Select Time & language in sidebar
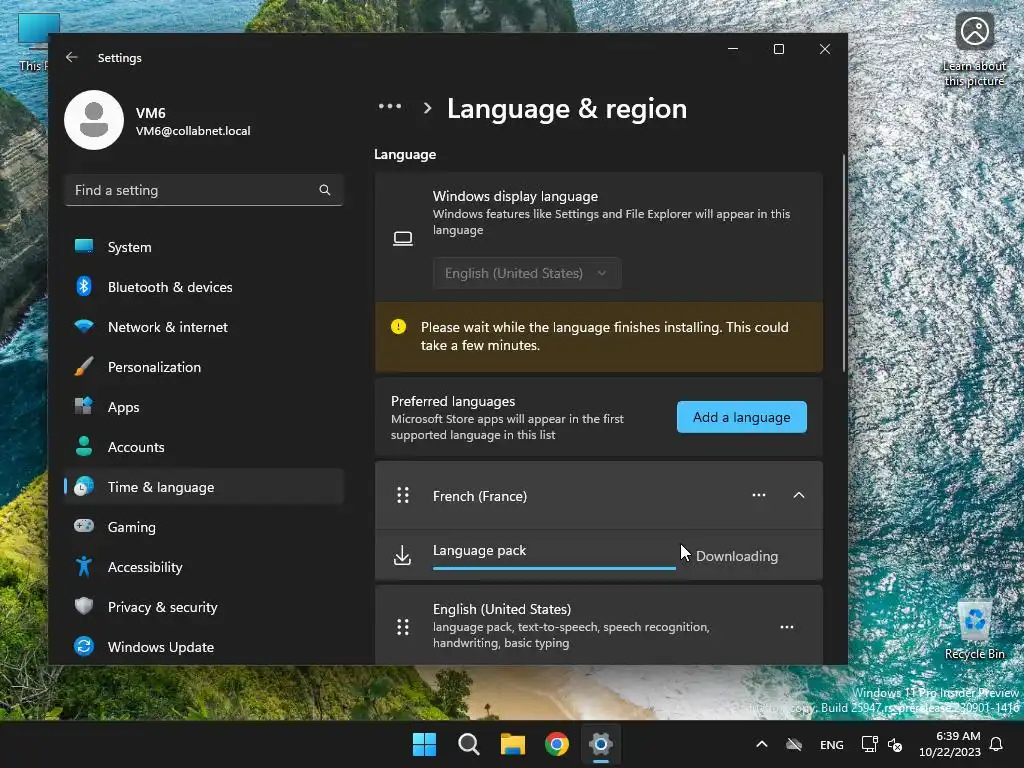The image size is (1024, 768). click(x=204, y=487)
